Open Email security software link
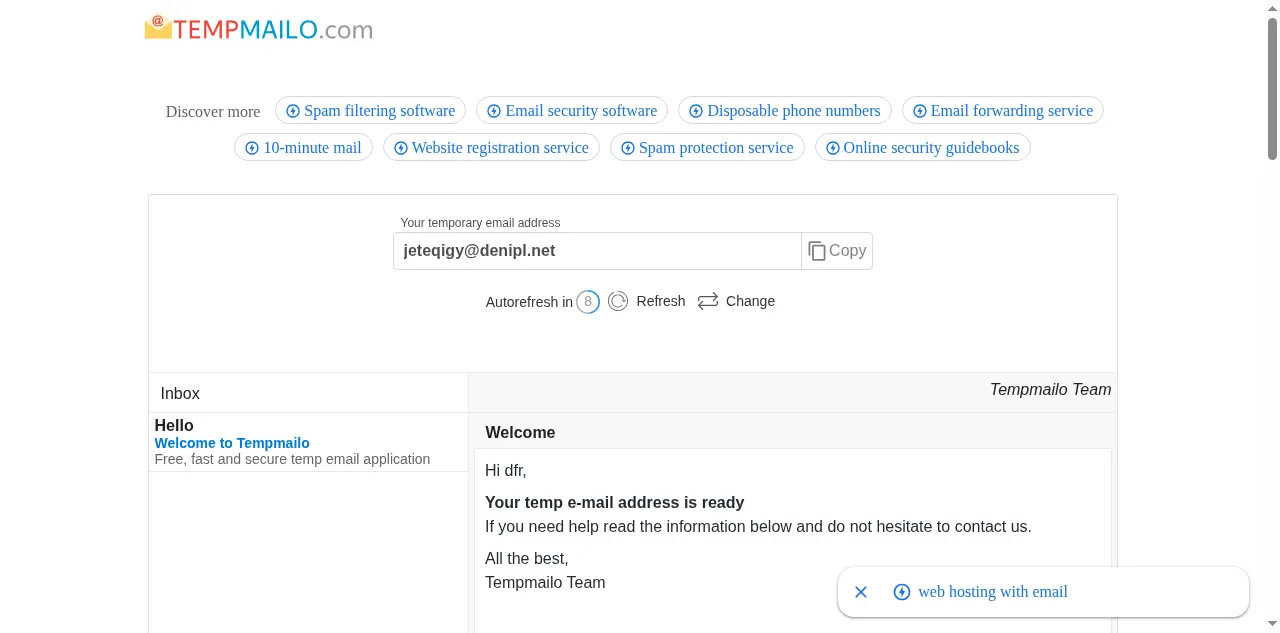 pyautogui.click(x=572, y=110)
